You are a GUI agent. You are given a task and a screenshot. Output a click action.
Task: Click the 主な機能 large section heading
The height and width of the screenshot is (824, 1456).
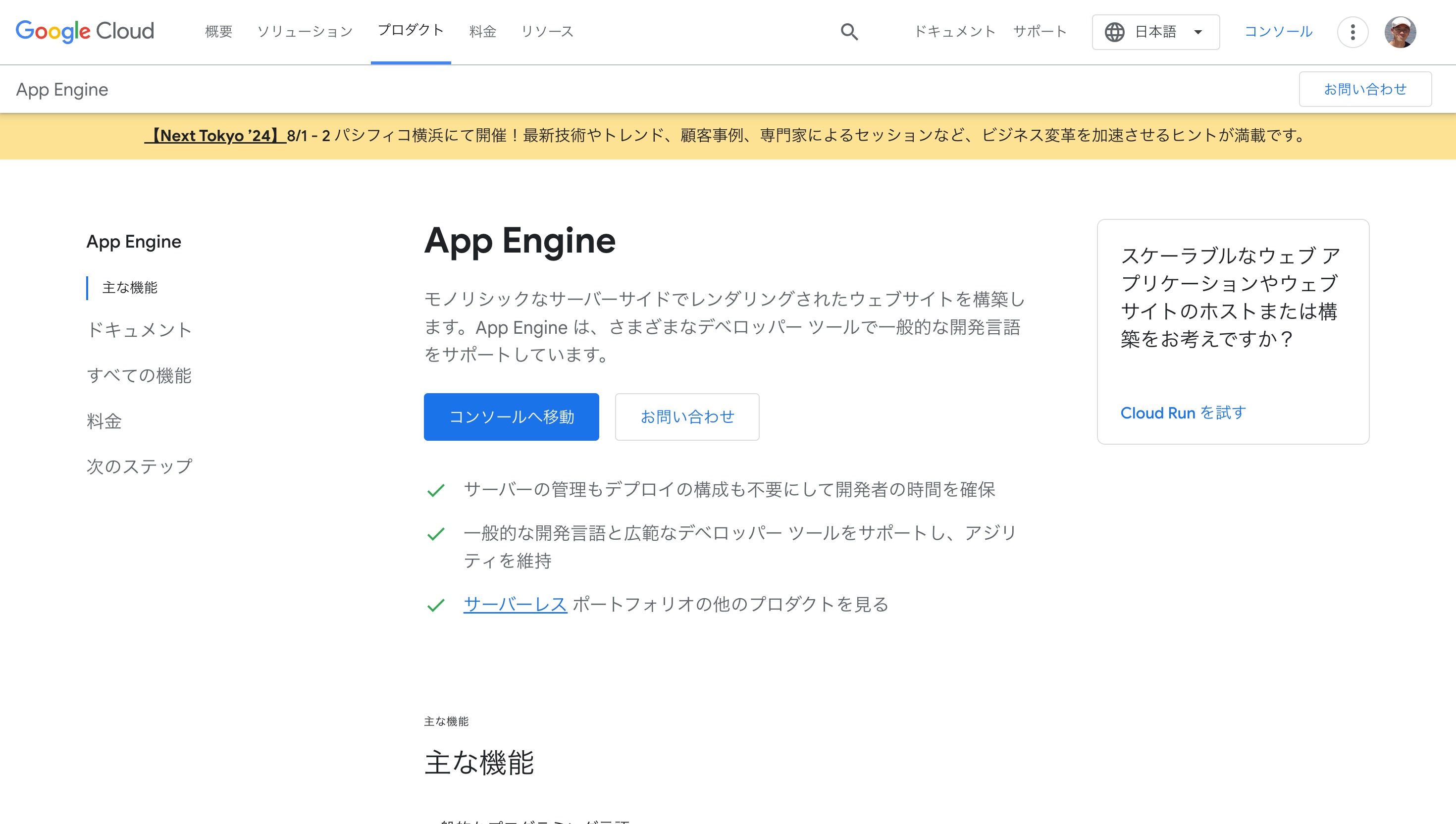(x=479, y=762)
